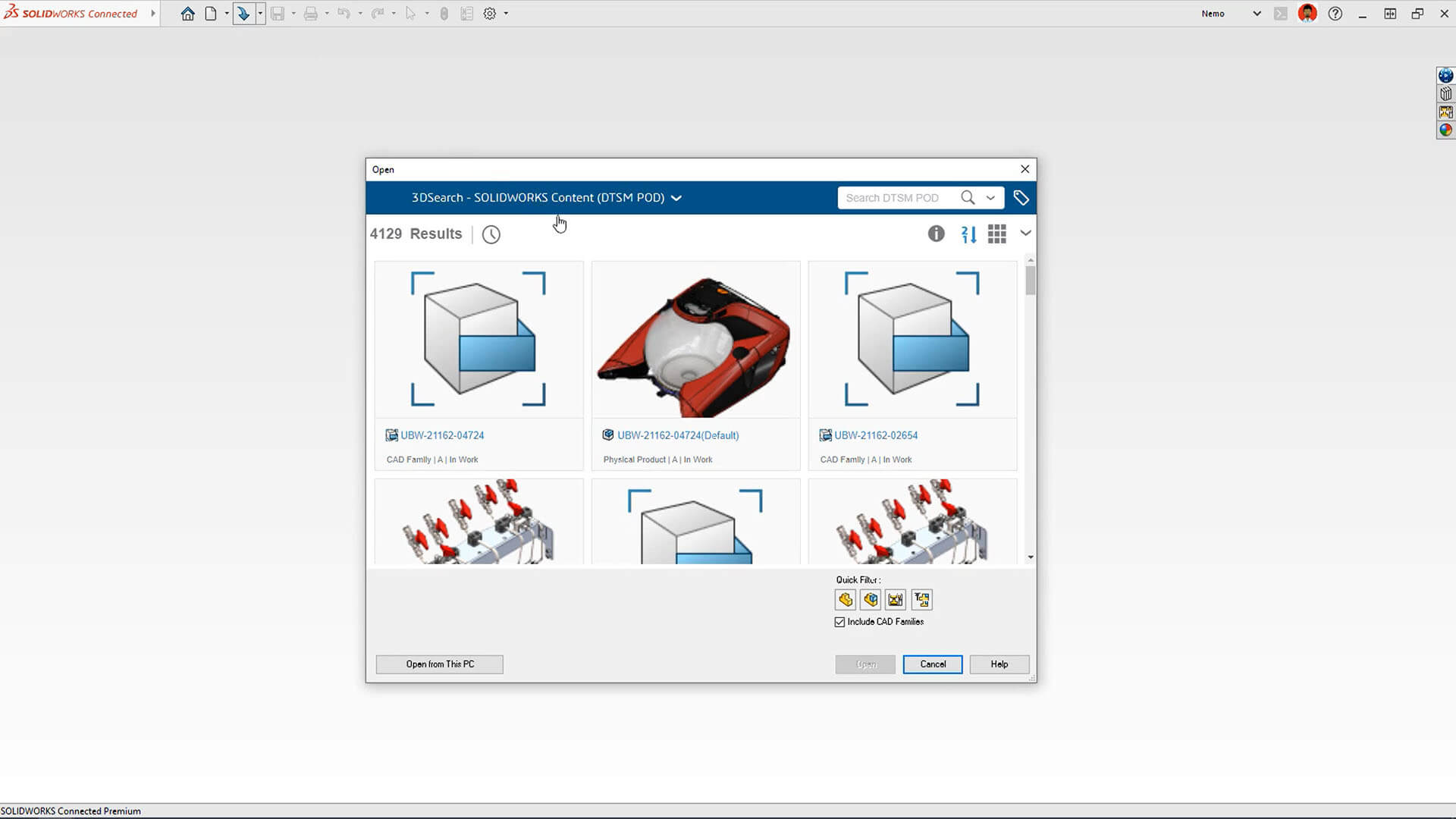1456x819 pixels.
Task: Expand the Options gear dropdown arrow
Action: click(506, 14)
